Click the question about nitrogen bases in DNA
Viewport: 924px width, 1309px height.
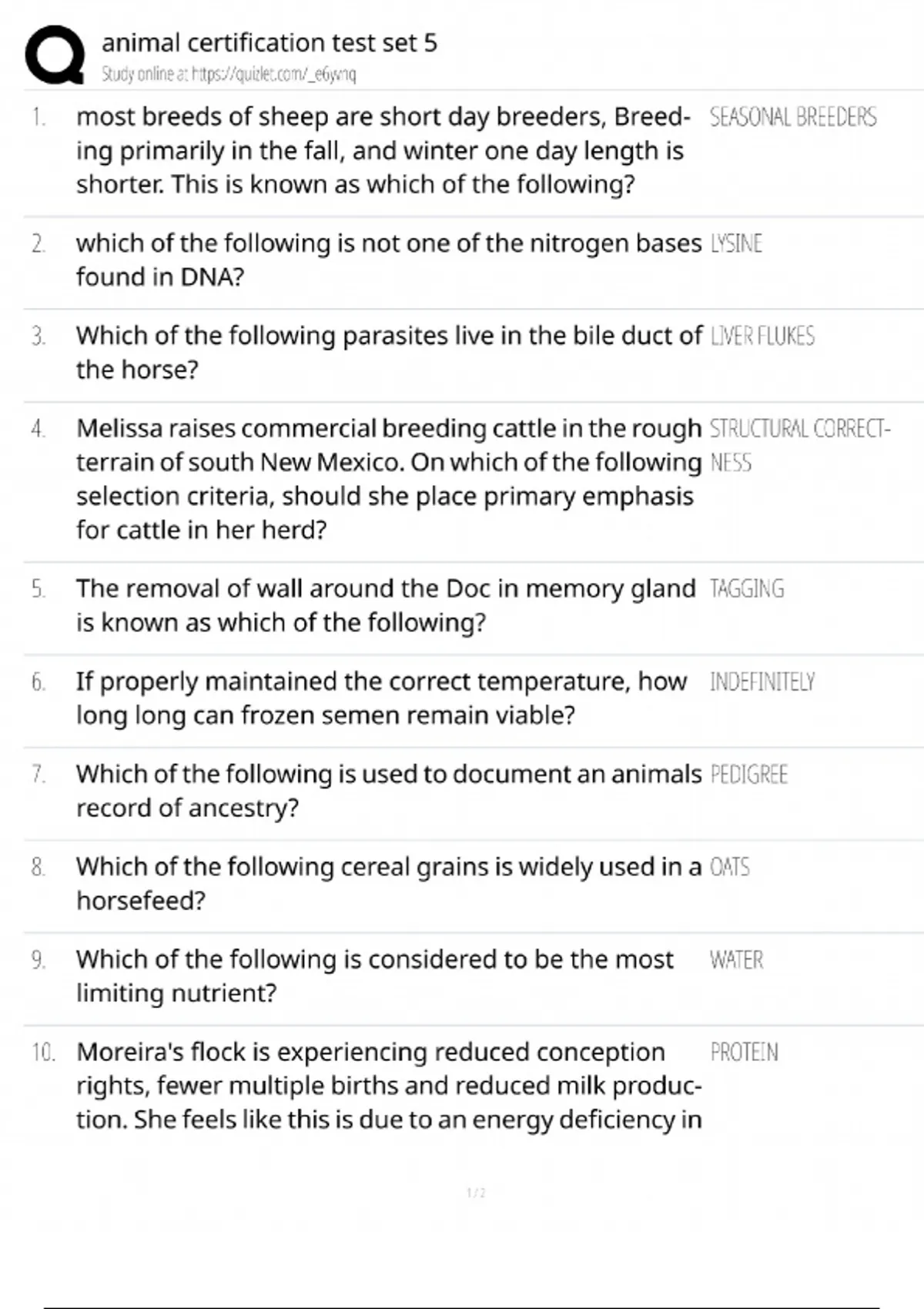point(388,260)
